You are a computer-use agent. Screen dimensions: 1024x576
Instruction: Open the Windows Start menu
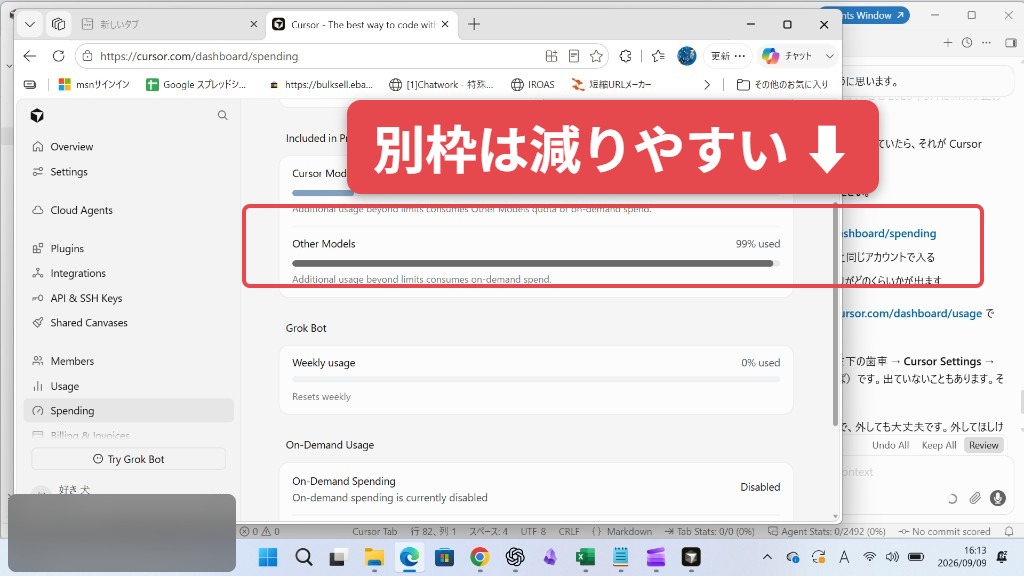268,557
